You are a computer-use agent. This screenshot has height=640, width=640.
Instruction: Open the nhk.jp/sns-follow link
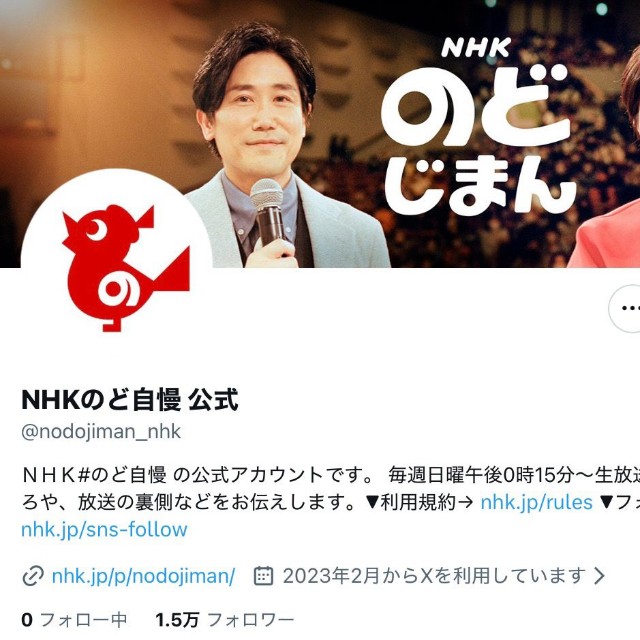point(104,529)
